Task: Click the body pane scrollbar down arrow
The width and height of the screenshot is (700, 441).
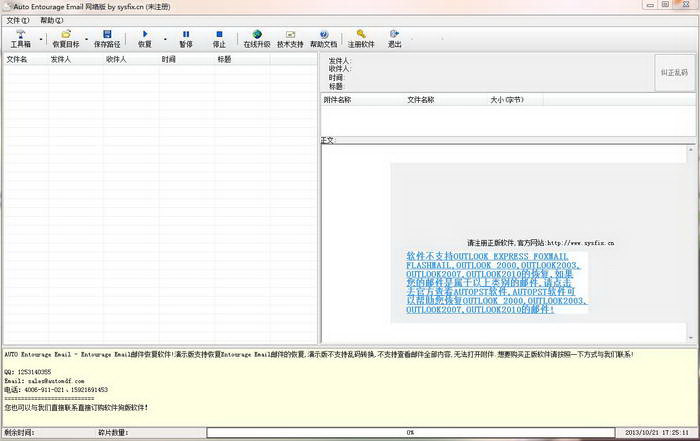Action: click(x=691, y=338)
